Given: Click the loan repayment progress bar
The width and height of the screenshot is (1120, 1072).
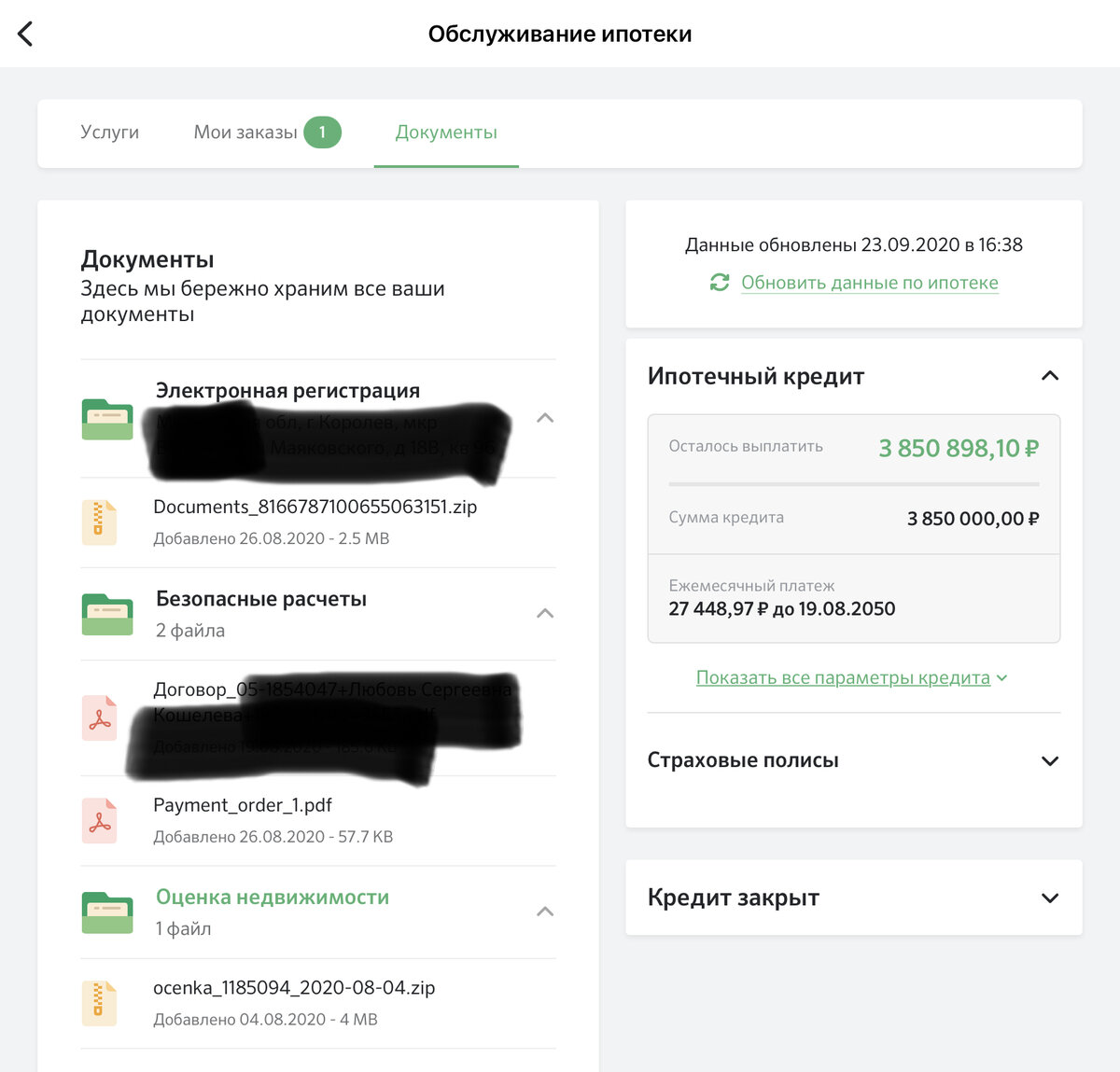Looking at the screenshot, I should pos(852,483).
